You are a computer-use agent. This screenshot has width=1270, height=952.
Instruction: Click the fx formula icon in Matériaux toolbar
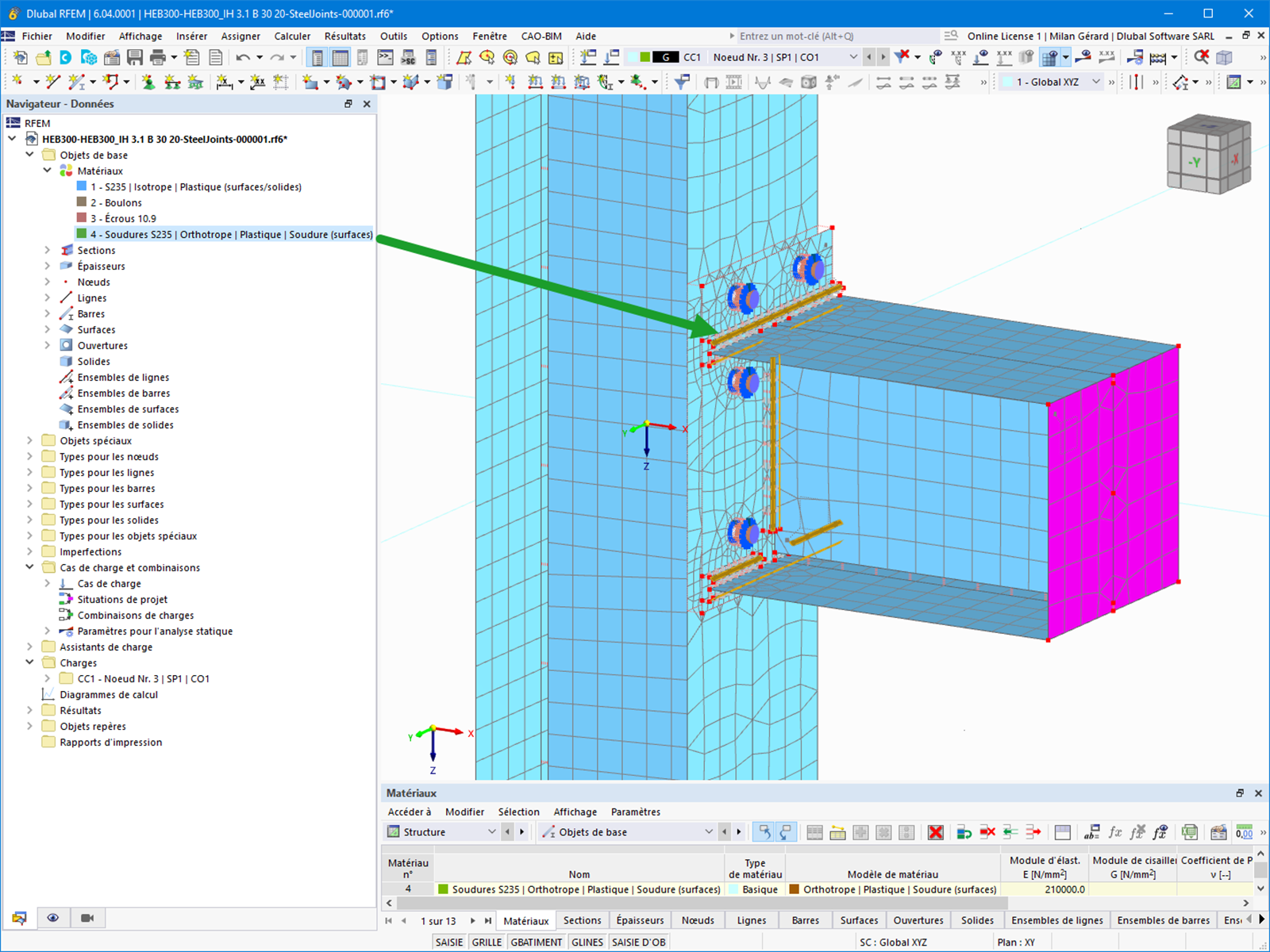click(x=1115, y=832)
